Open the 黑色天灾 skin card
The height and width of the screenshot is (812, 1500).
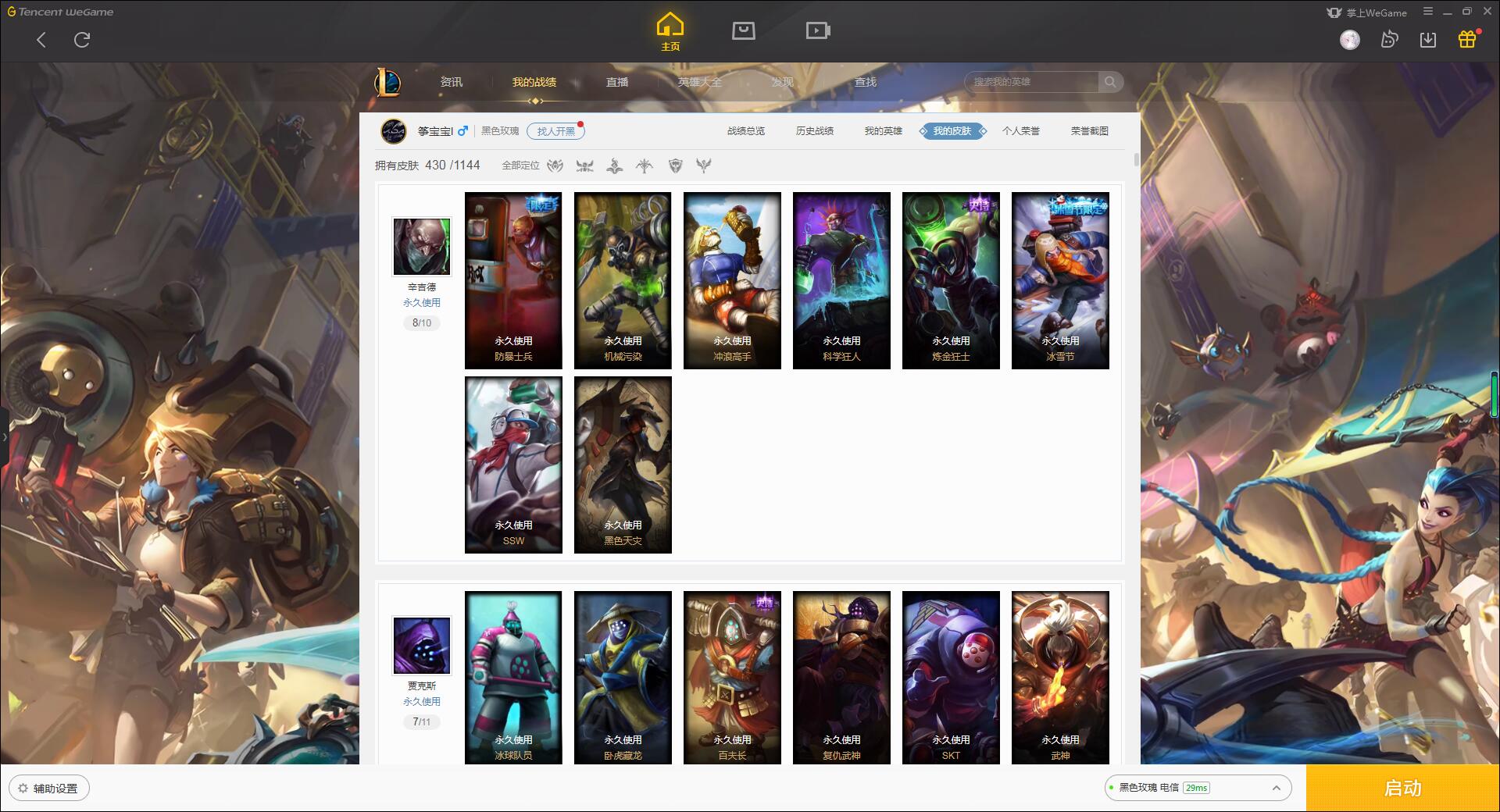(623, 465)
